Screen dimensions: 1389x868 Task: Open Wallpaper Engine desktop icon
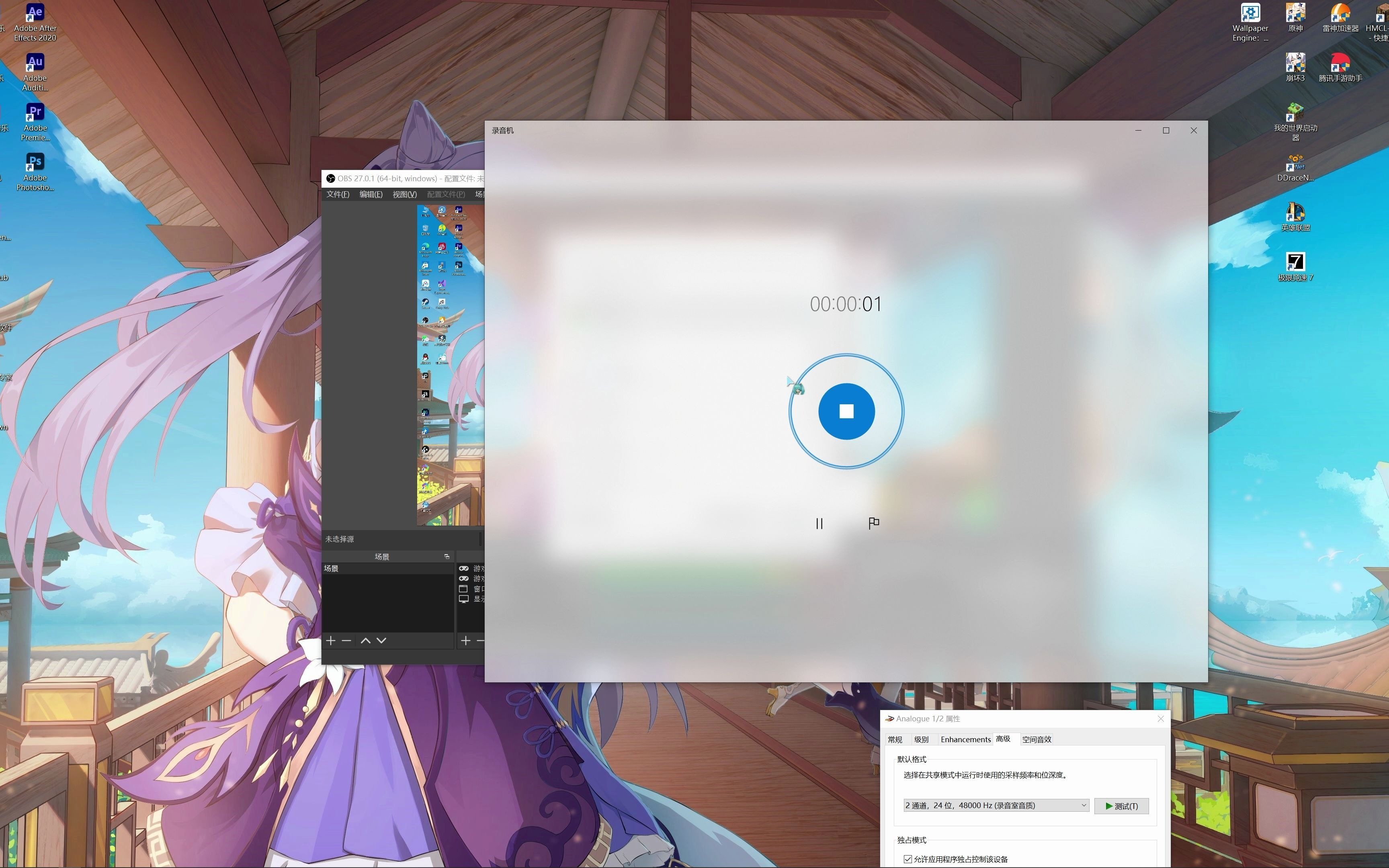pyautogui.click(x=1250, y=23)
